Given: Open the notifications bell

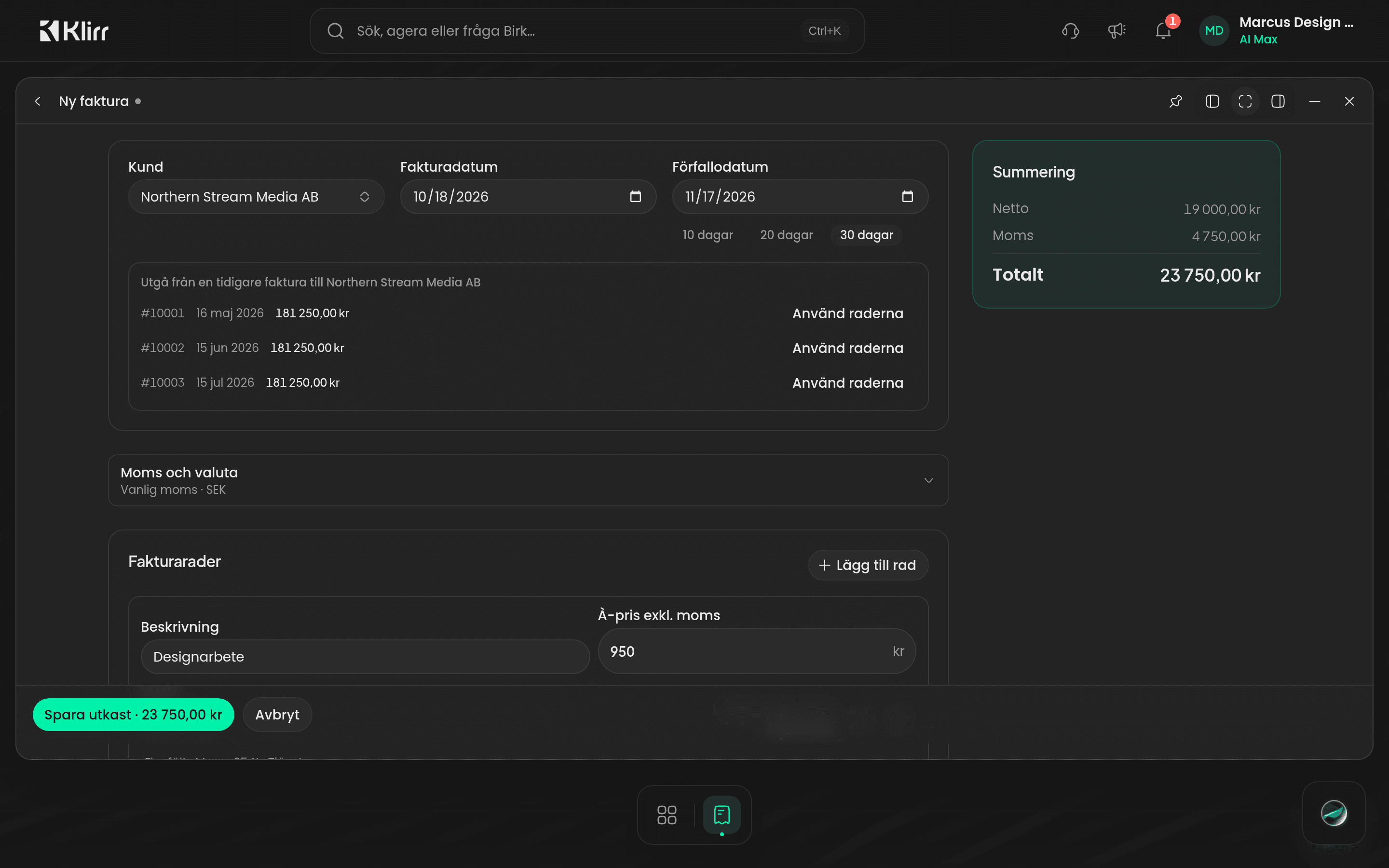Looking at the screenshot, I should point(1163,30).
